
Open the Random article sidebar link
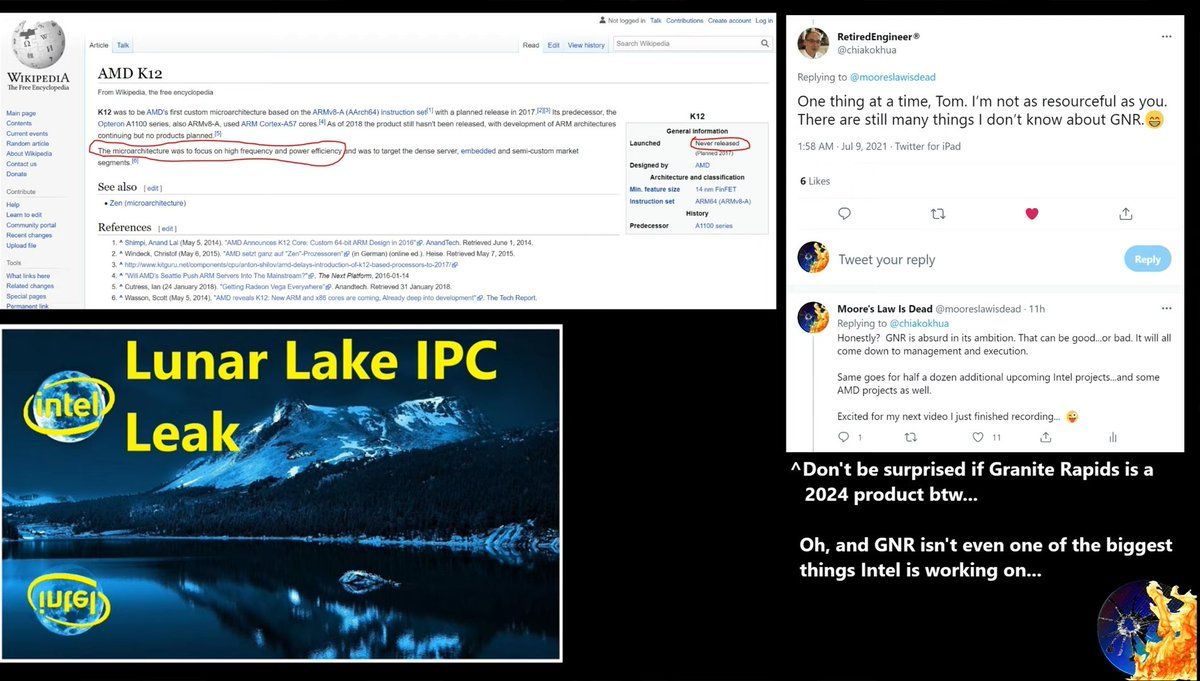tap(27, 143)
